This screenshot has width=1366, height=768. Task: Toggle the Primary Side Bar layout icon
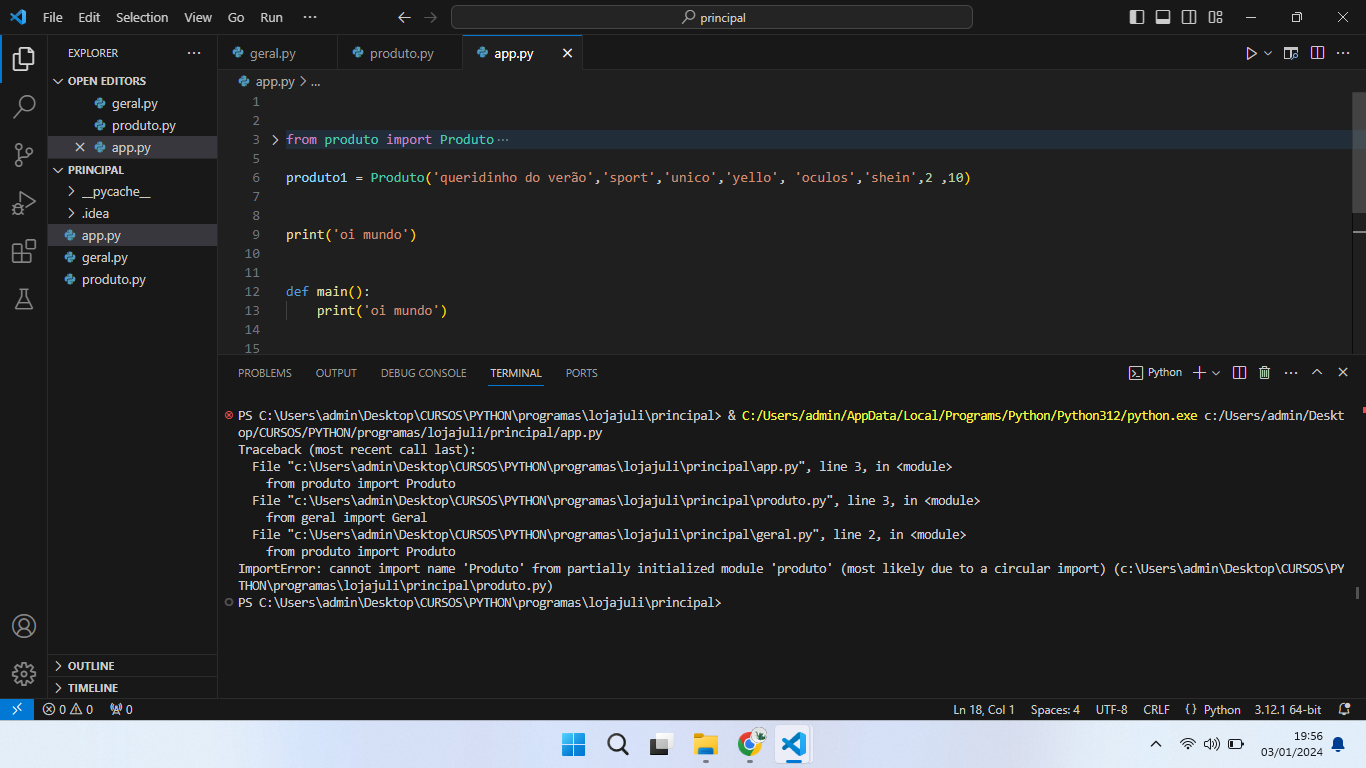1137,17
